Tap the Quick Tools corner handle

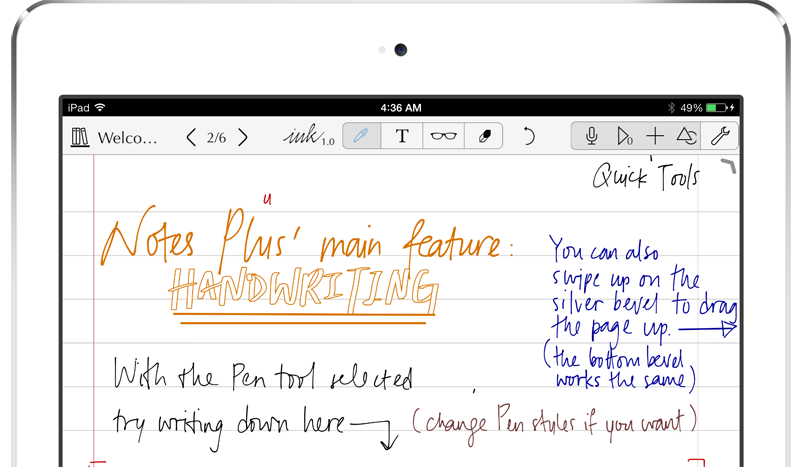pos(729,166)
